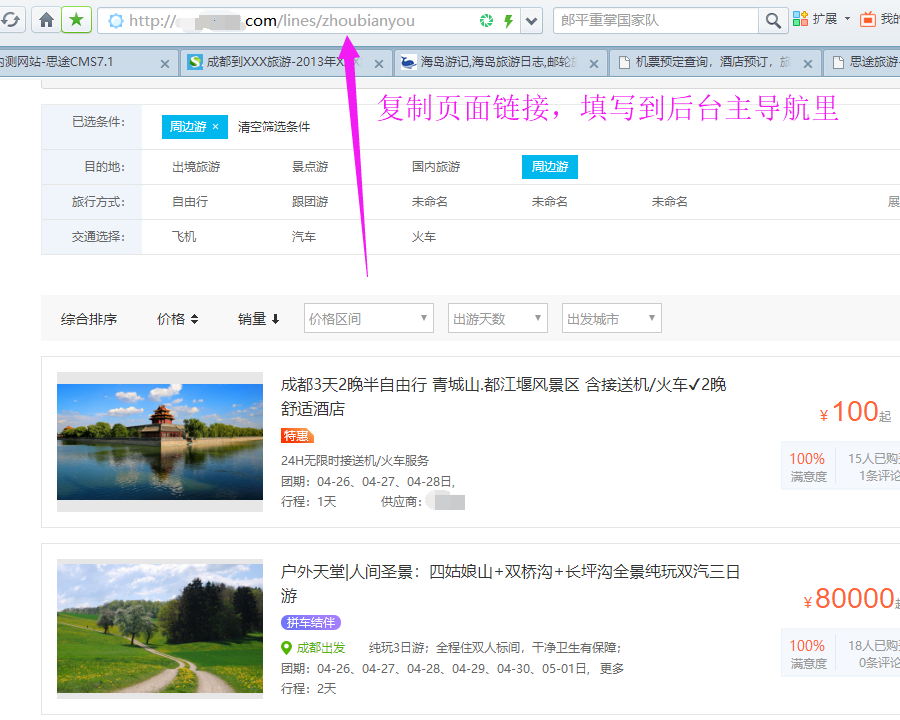Open the 扩展 extensions icon
Image resolution: width=900 pixels, height=720 pixels.
click(801, 20)
